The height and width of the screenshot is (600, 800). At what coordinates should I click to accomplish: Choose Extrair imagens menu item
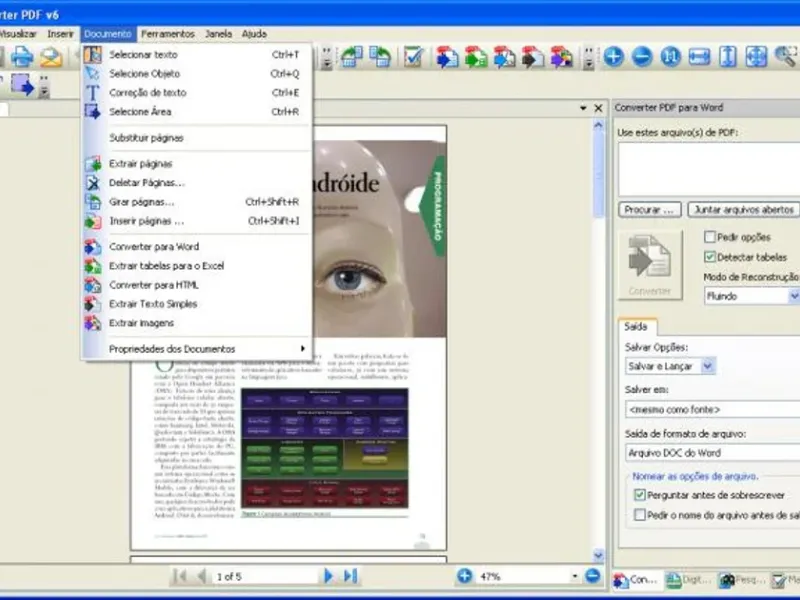[x=198, y=323]
